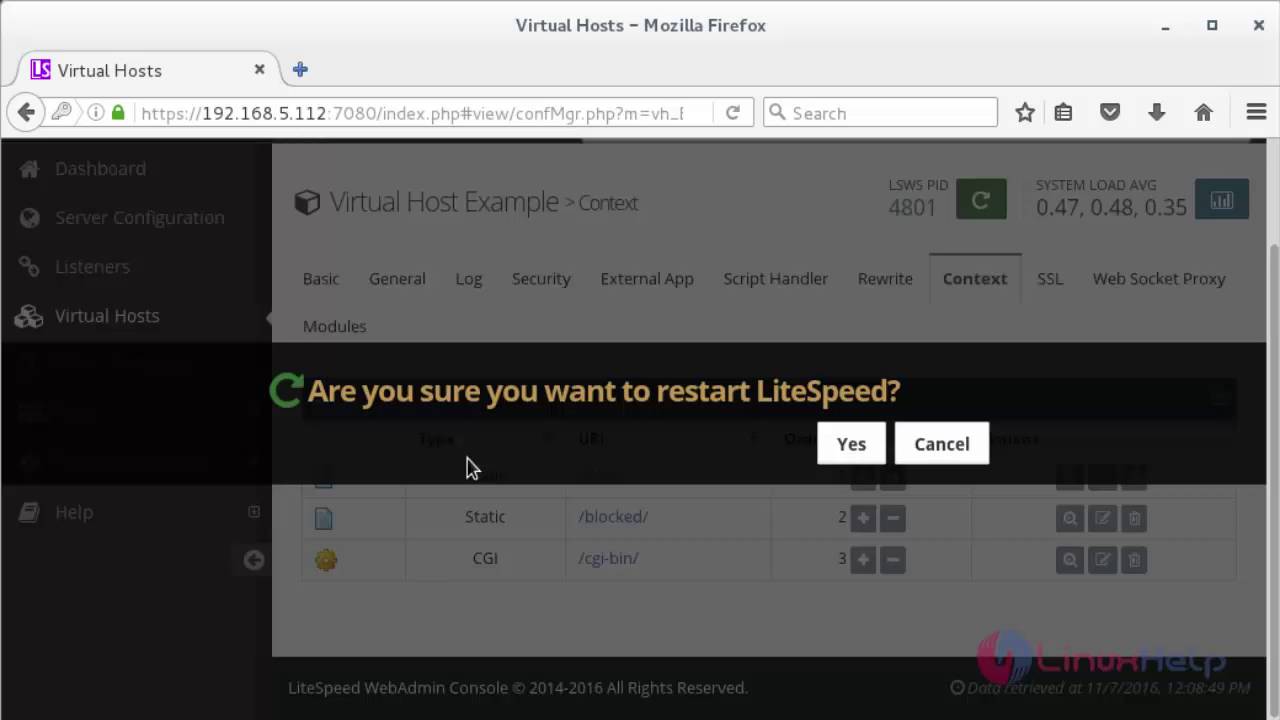Click the Static type cell
Screen dimensions: 1280x720
coord(485,517)
